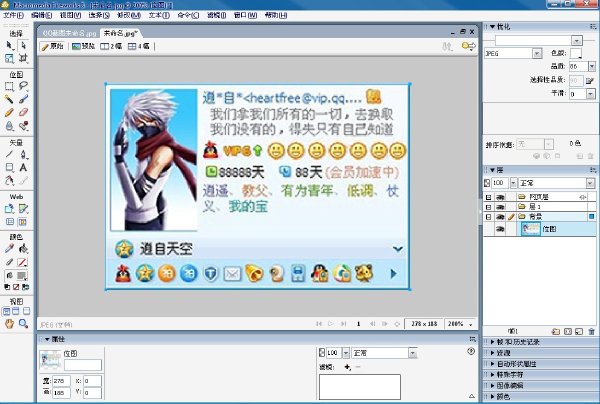This screenshot has width=600, height=404.
Task: Select the Marquee tool
Action: tap(10, 86)
